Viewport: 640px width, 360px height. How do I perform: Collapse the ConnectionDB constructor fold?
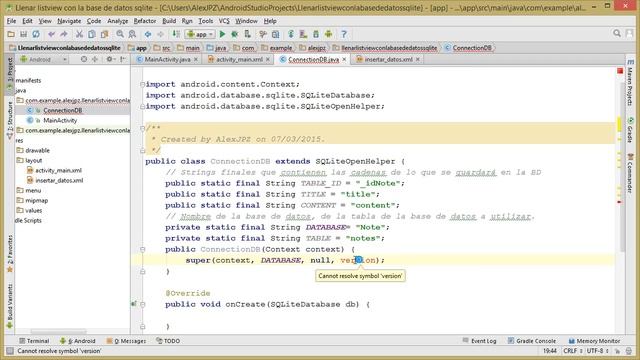[x=142, y=249]
